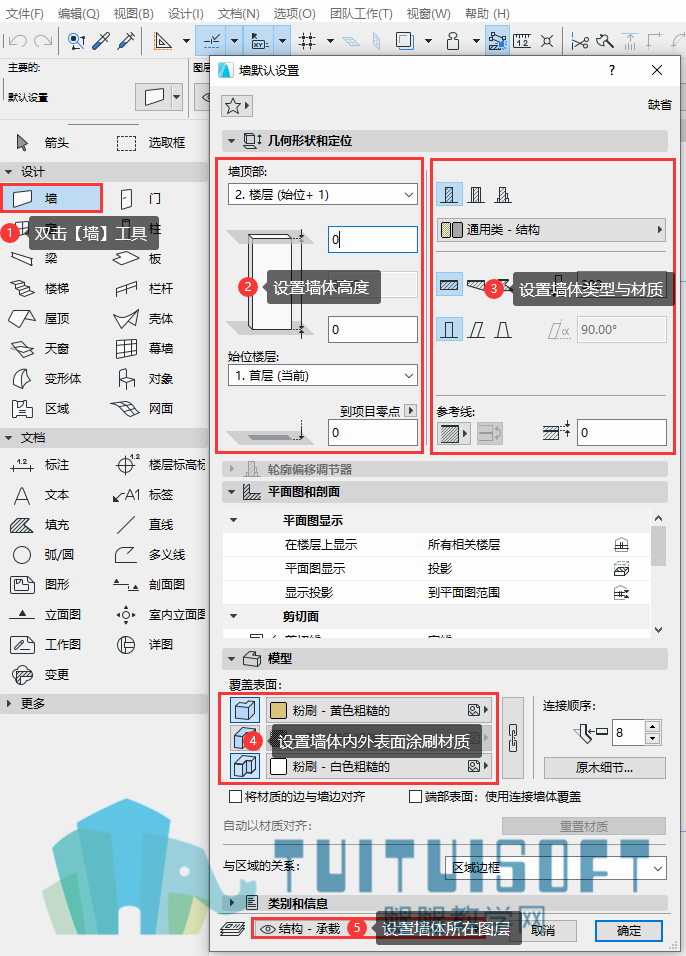This screenshot has width=686, height=956.
Task: Click the reference line offset input field
Action: (621, 432)
